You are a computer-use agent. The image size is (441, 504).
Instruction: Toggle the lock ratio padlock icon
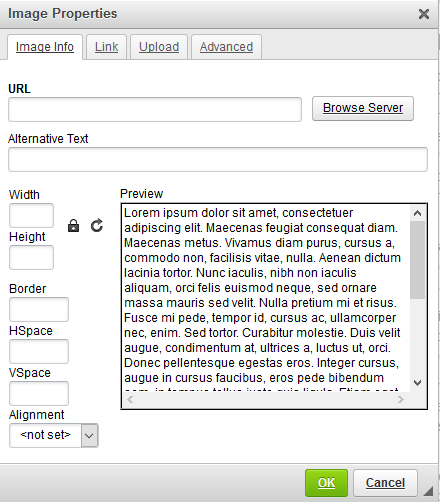point(73,226)
